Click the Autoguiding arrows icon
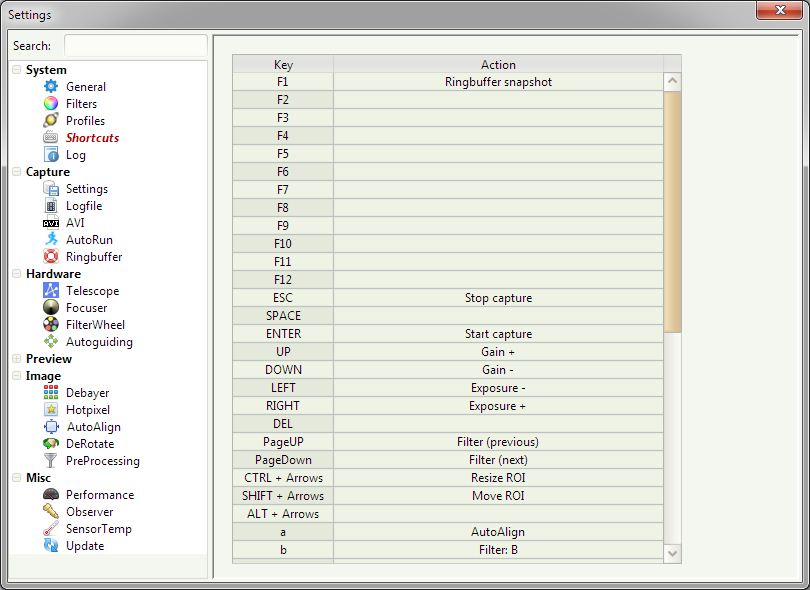The height and width of the screenshot is (590, 810). click(x=51, y=341)
